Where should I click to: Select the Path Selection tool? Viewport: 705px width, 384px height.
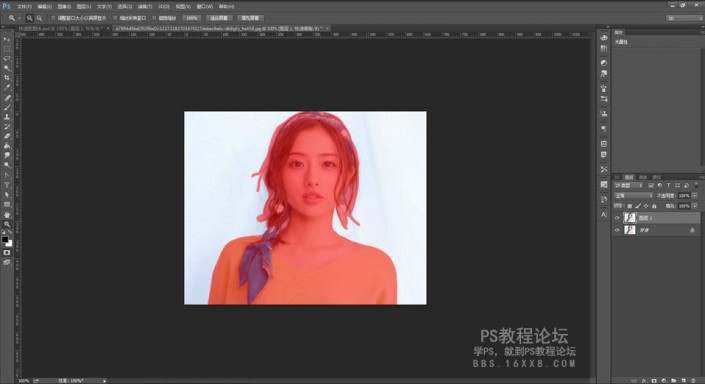pyautogui.click(x=7, y=195)
